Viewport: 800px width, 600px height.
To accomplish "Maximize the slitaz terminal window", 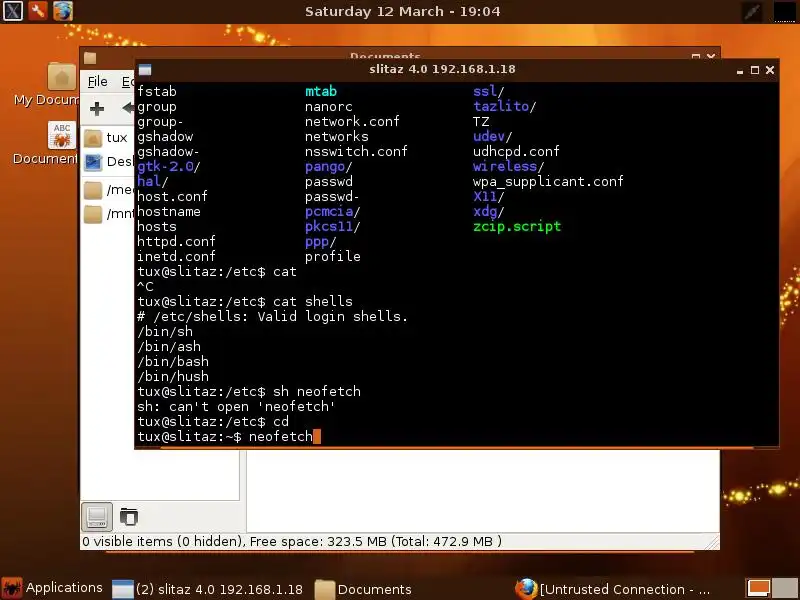I will click(x=755, y=70).
